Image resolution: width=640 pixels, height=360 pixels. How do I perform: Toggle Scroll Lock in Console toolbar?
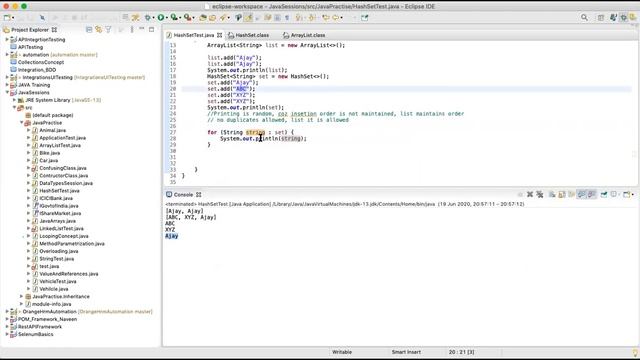click(x=562, y=195)
